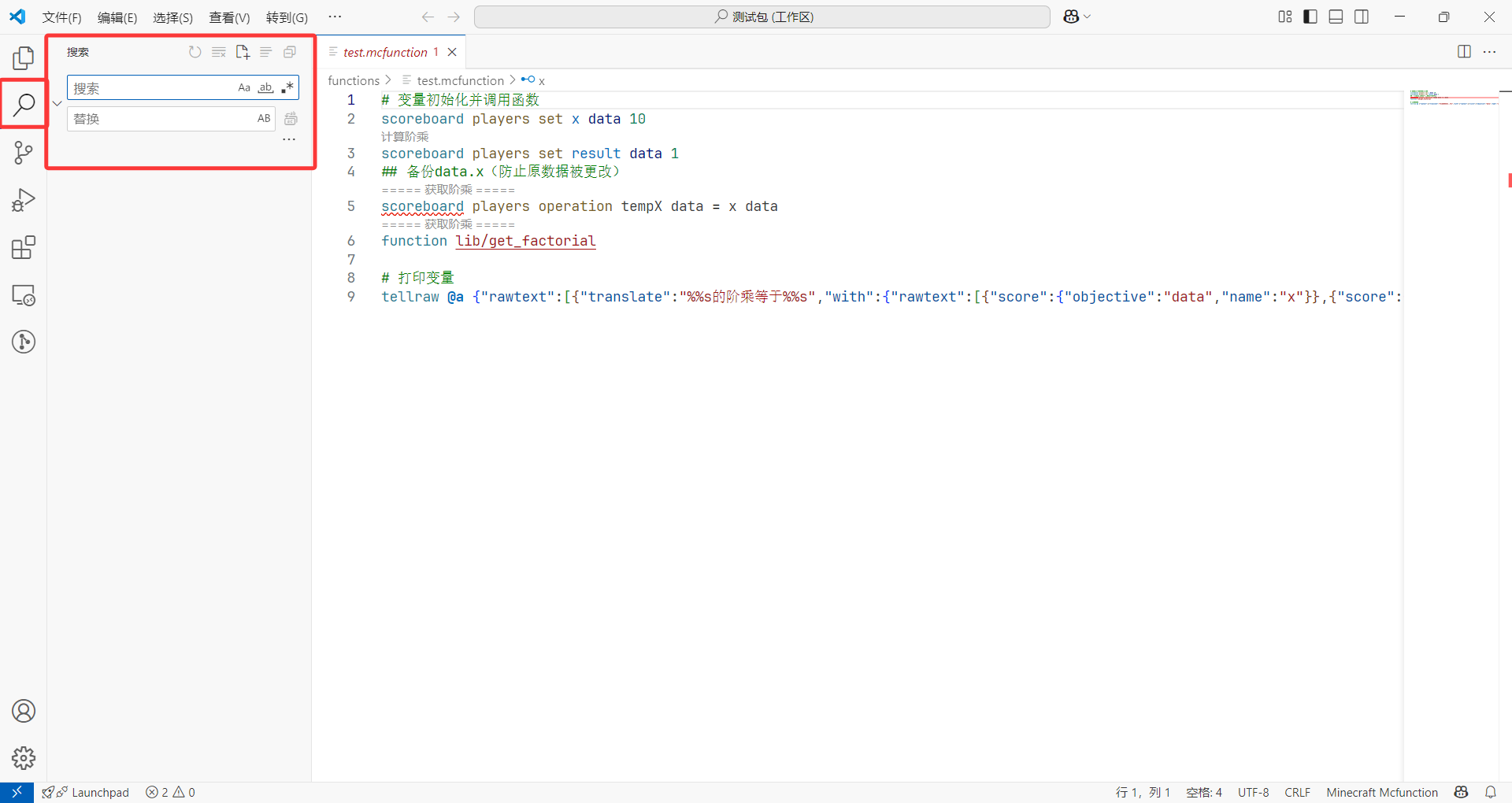Go forward with navigation arrow

click(454, 17)
